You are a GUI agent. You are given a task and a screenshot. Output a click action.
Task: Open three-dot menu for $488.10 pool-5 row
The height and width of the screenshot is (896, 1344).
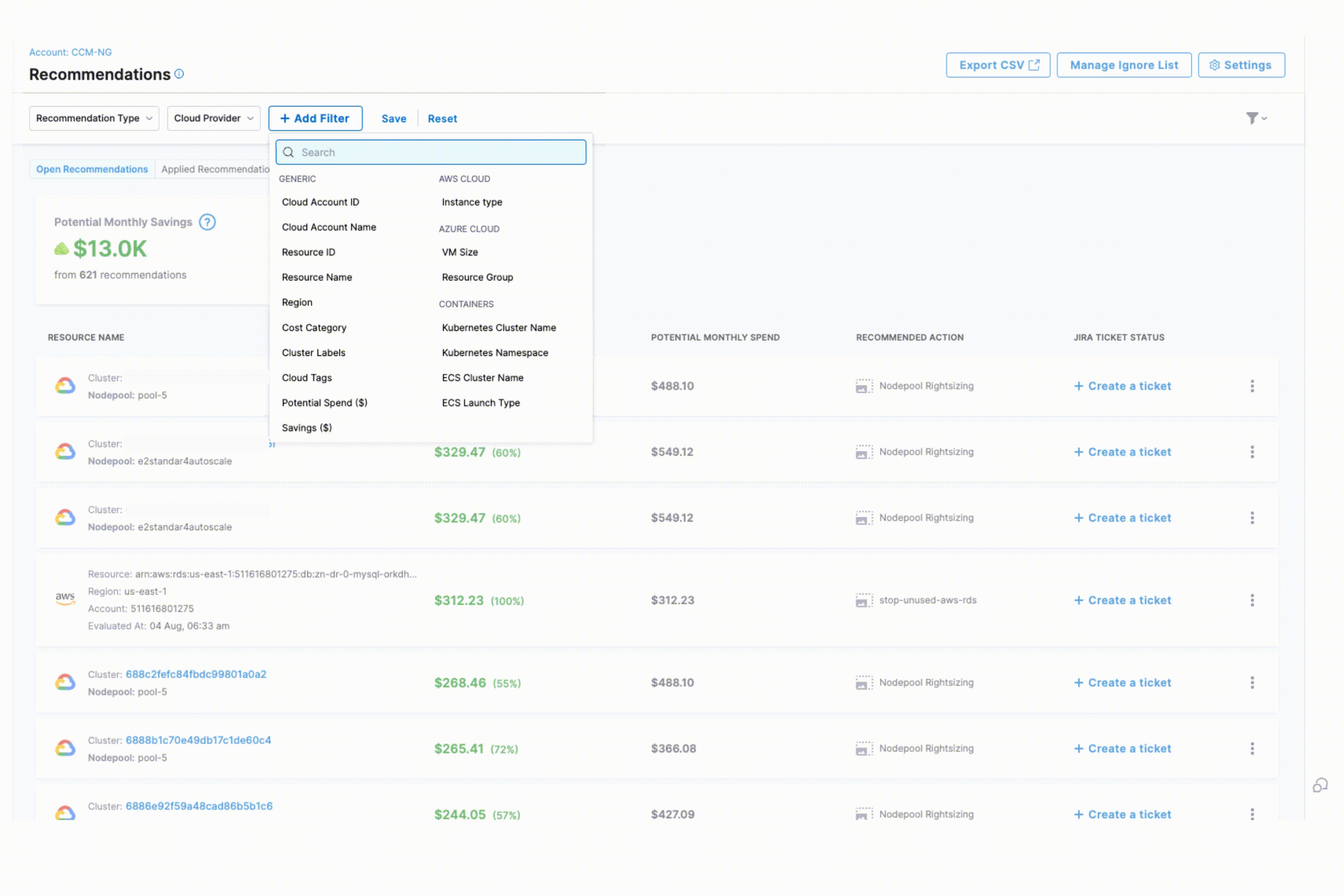tap(1251, 386)
